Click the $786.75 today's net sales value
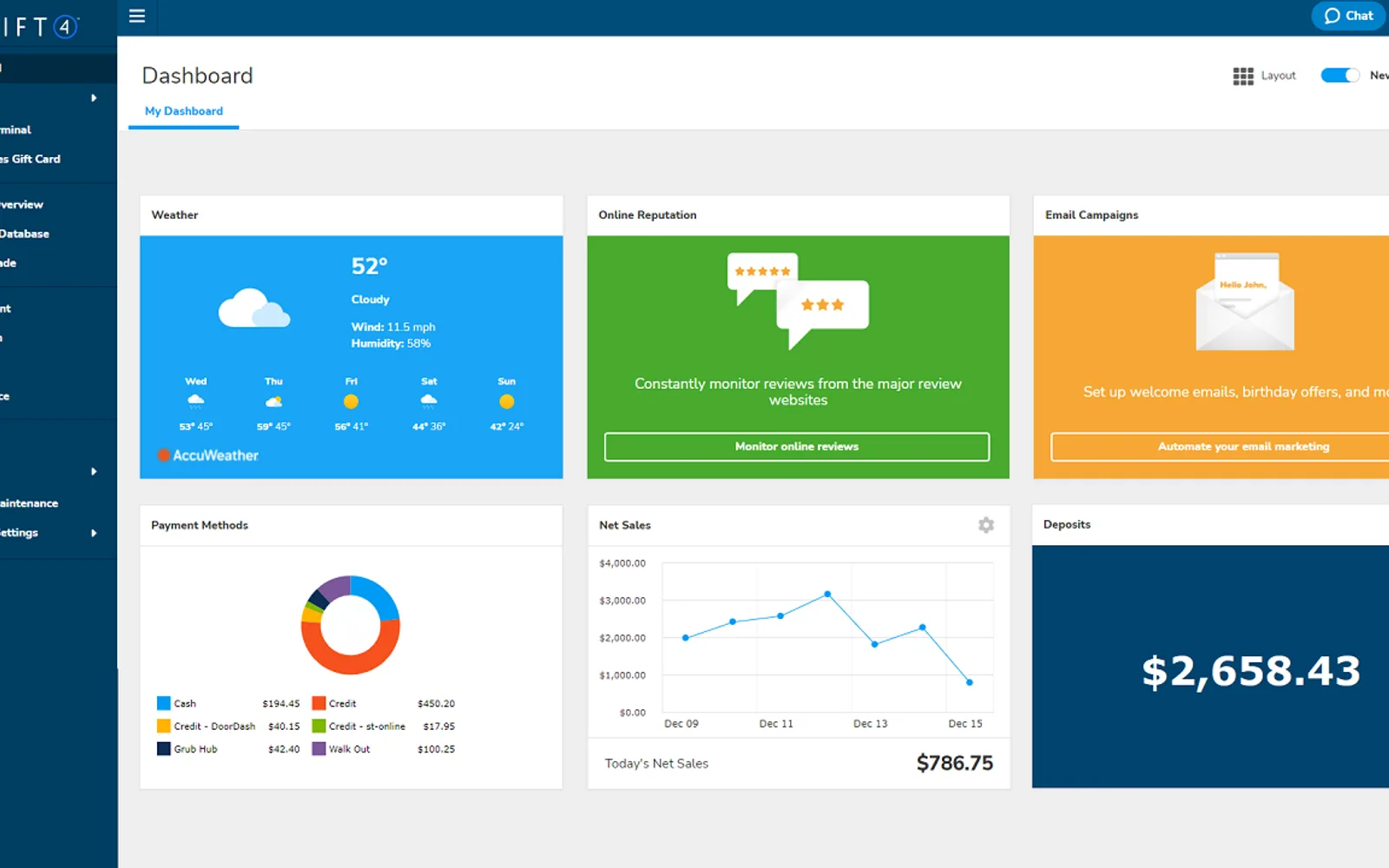Viewport: 1389px width, 868px height. (955, 763)
